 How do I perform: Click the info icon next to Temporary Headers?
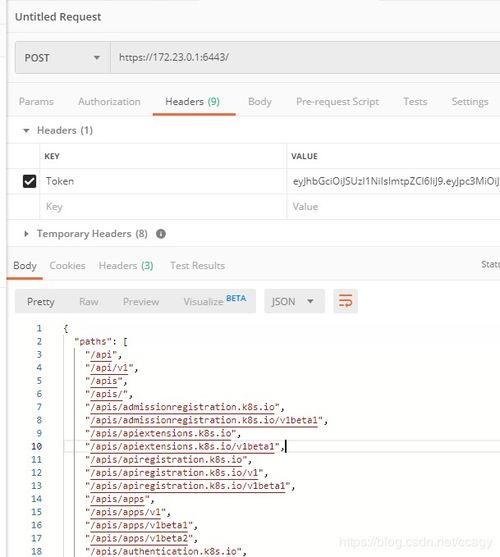(x=161, y=234)
